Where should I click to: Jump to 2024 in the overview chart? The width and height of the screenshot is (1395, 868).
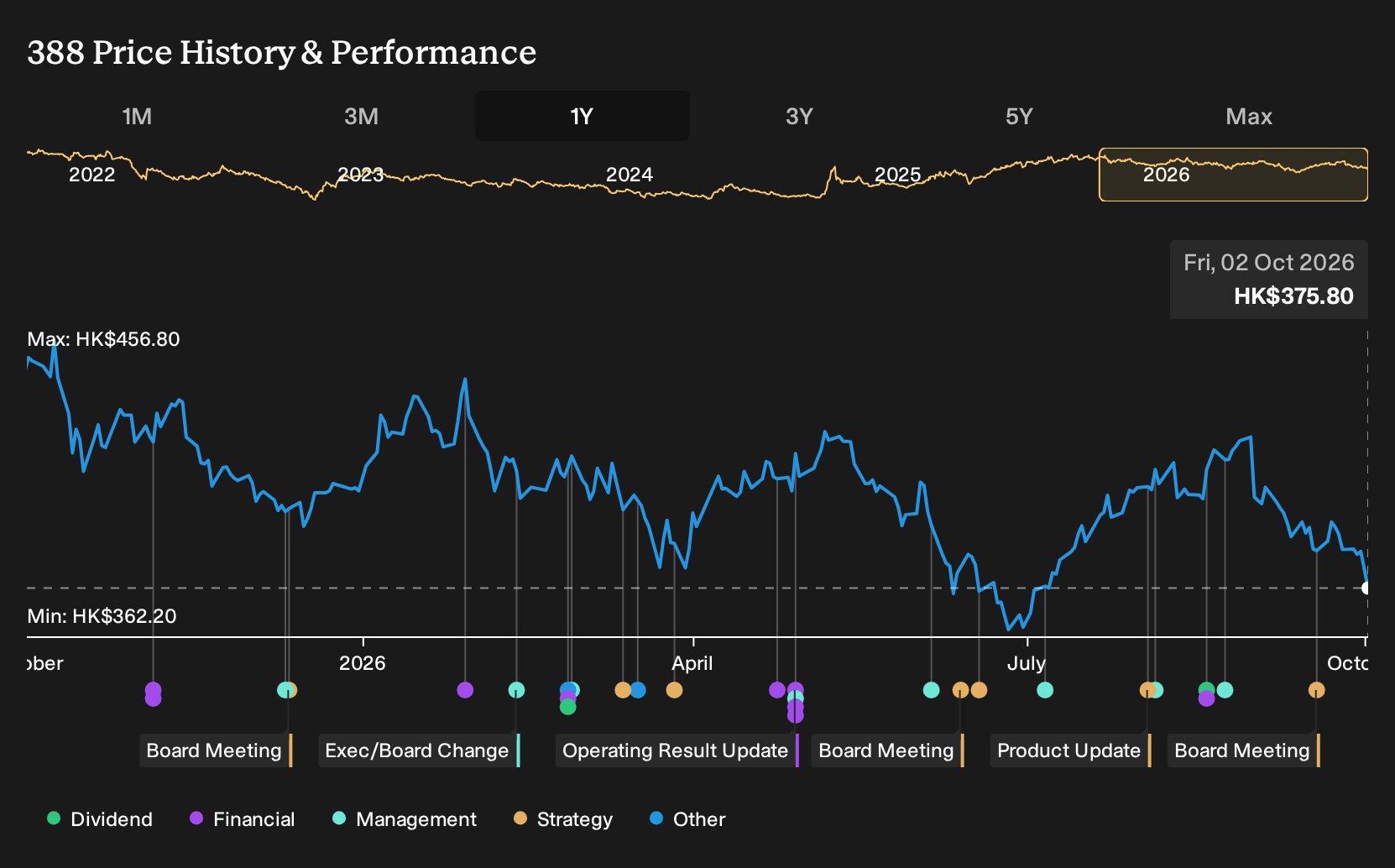(630, 175)
